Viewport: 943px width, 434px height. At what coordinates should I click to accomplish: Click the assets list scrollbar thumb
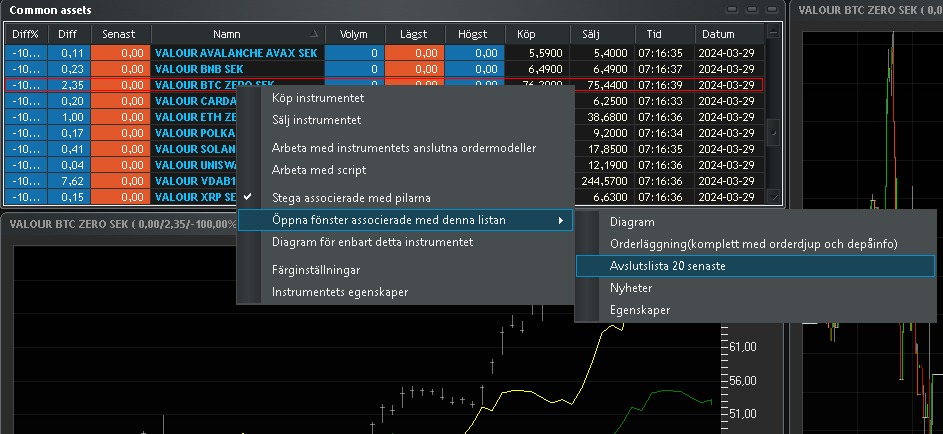point(773,130)
